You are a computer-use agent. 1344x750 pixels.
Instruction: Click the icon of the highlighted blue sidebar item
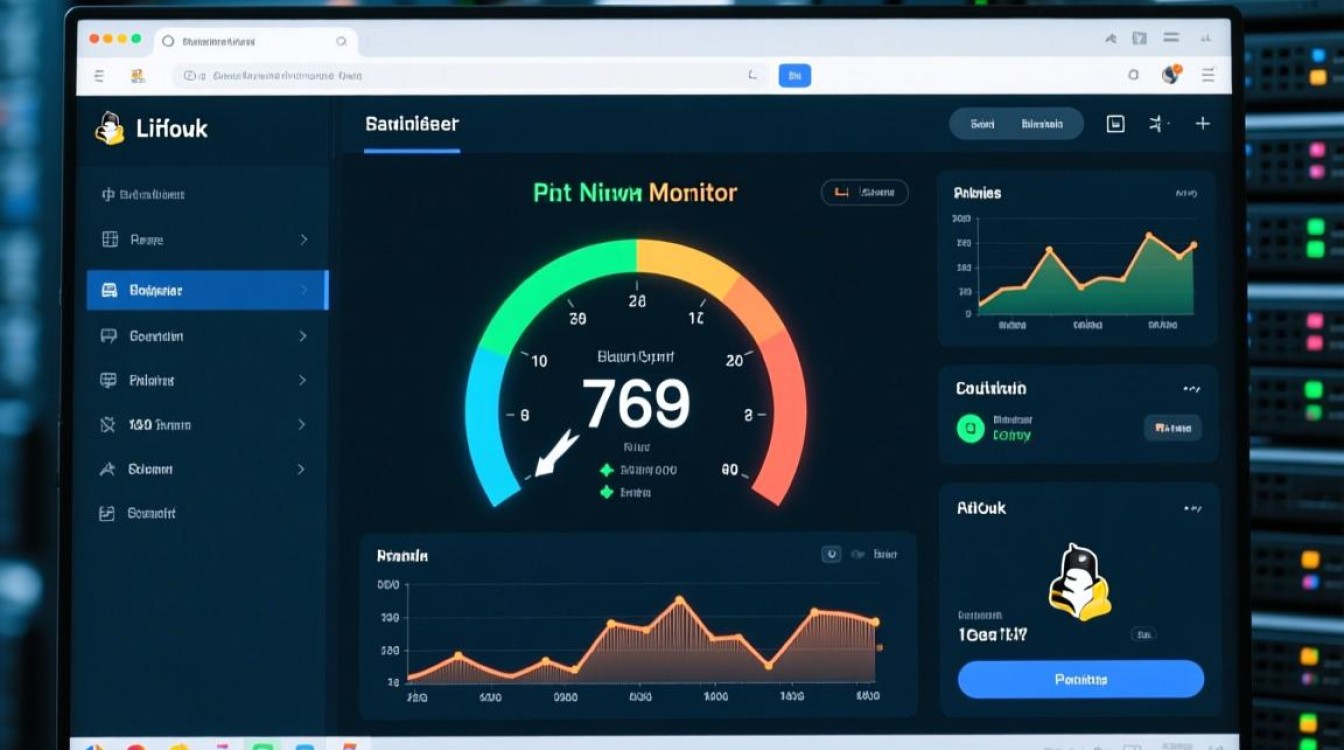pos(110,291)
